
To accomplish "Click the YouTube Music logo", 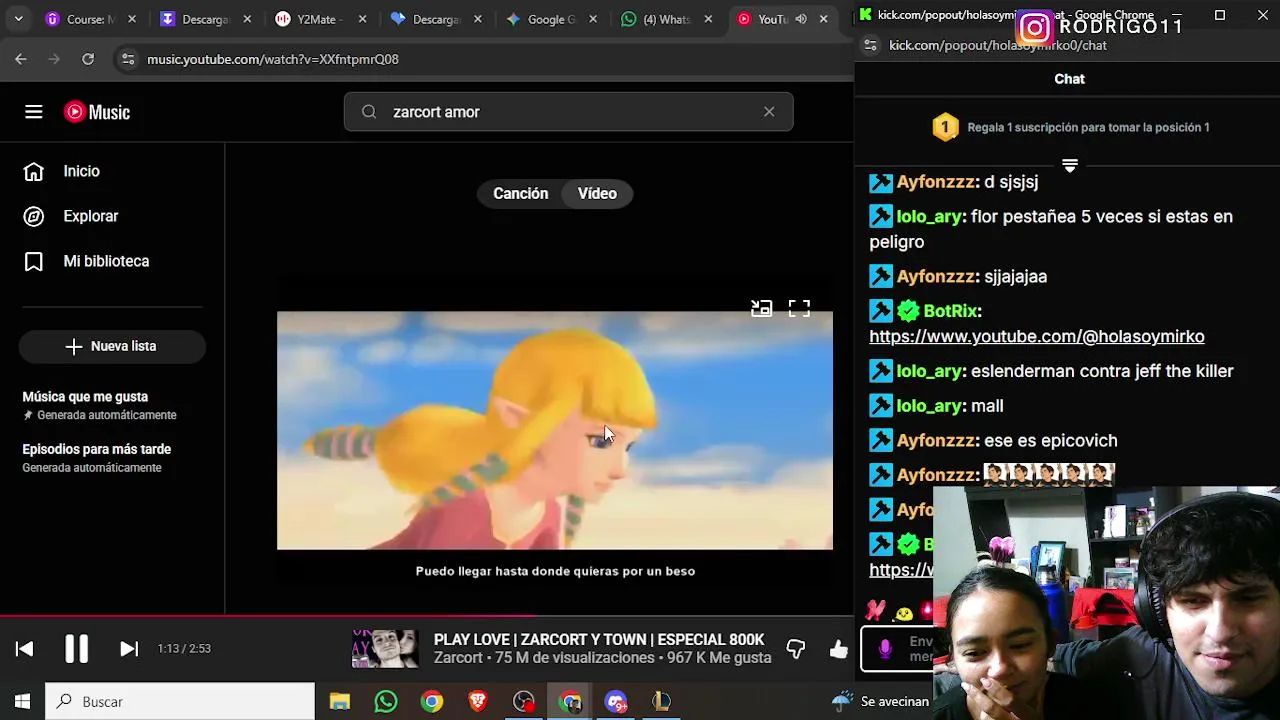I will click(97, 112).
